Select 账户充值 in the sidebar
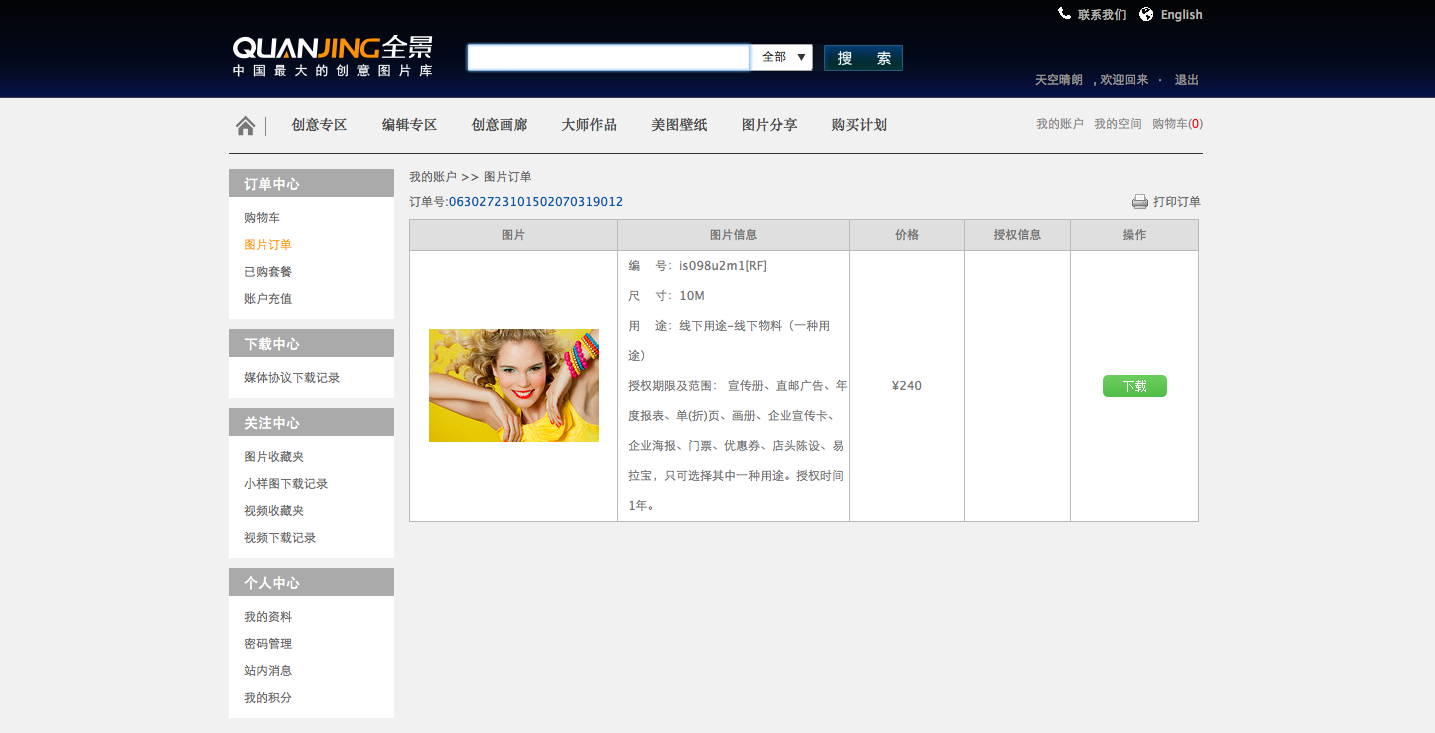 (268, 299)
